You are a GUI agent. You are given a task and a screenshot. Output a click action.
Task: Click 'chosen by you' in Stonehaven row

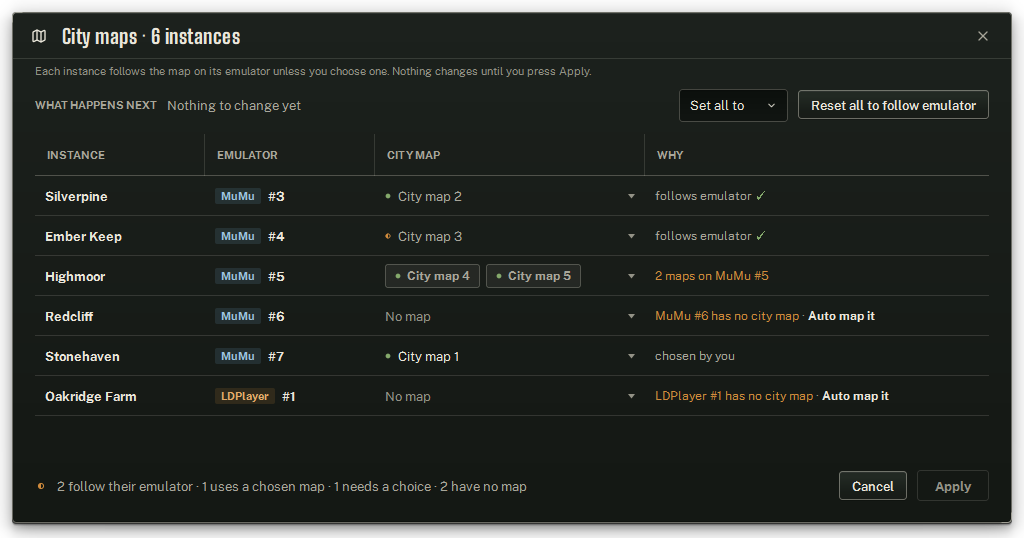tap(695, 356)
